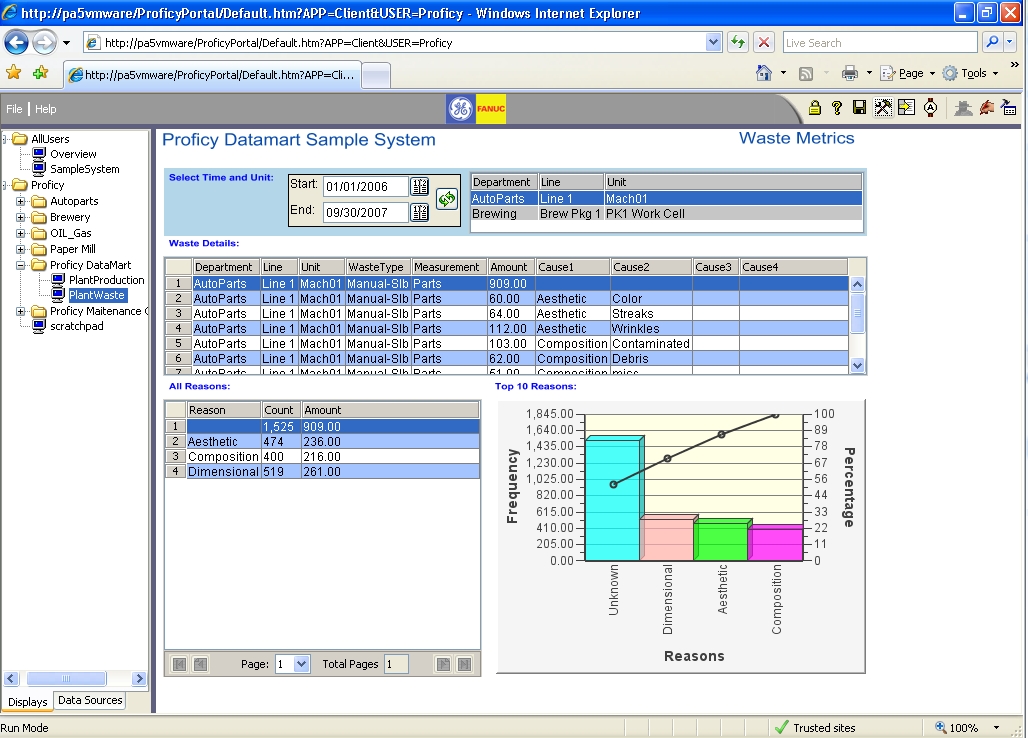Viewport: 1028px width, 738px height.
Task: Select the AllUsers folder
Action: (50, 139)
